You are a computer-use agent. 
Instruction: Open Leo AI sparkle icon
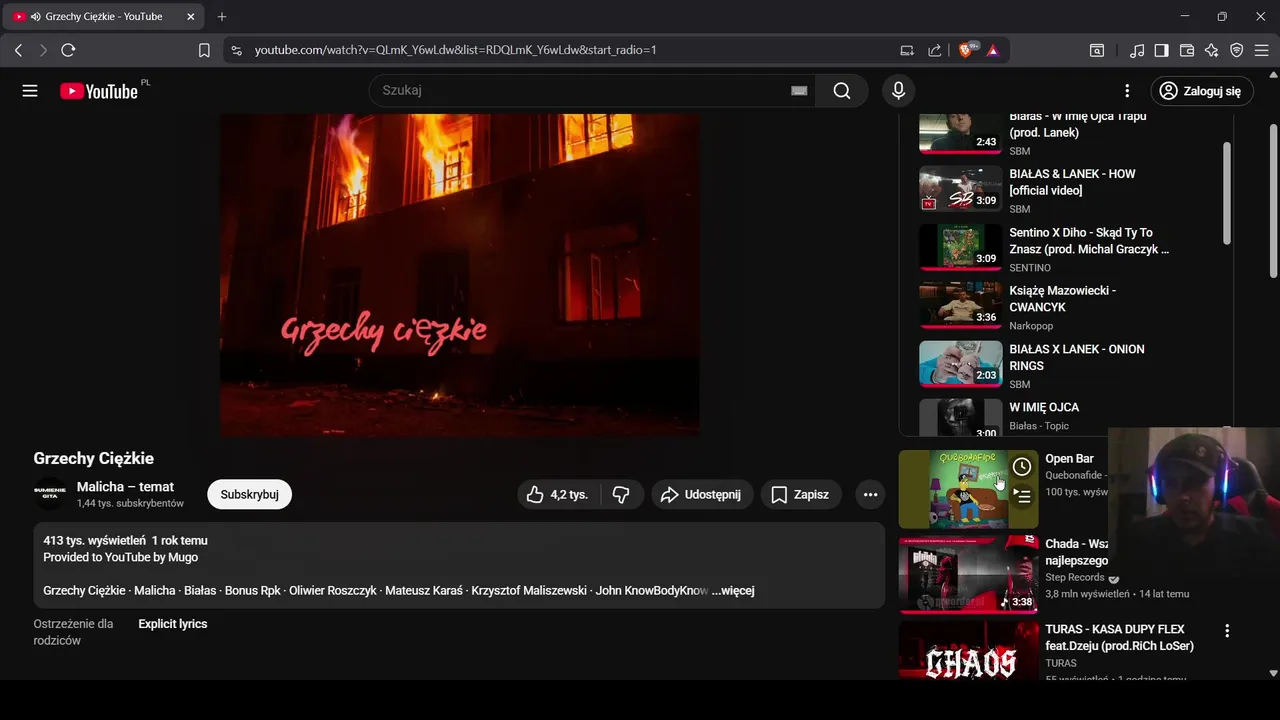click(x=1212, y=50)
